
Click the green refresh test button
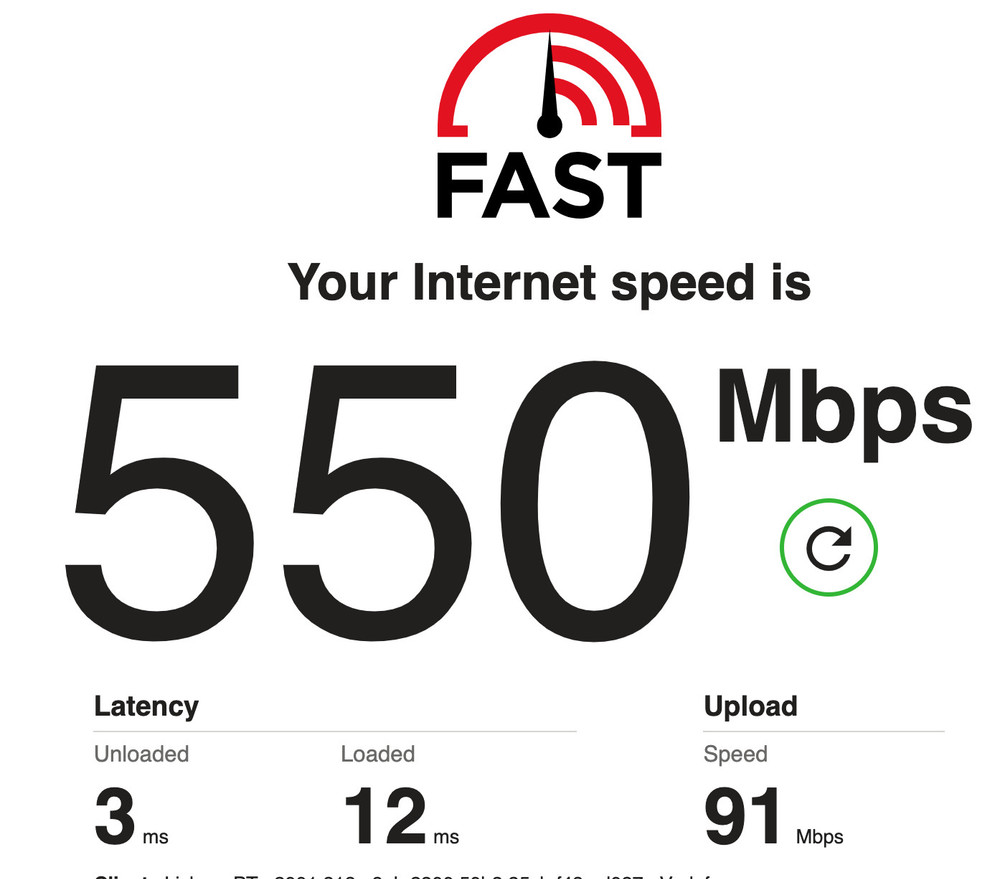(828, 547)
